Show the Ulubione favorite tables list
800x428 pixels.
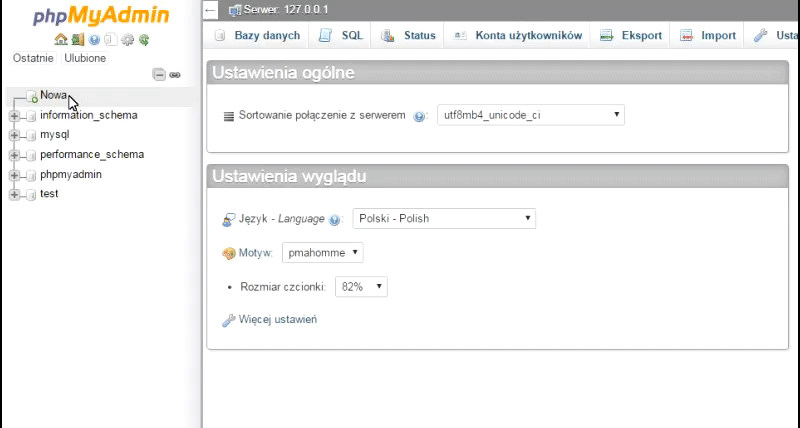(x=85, y=58)
